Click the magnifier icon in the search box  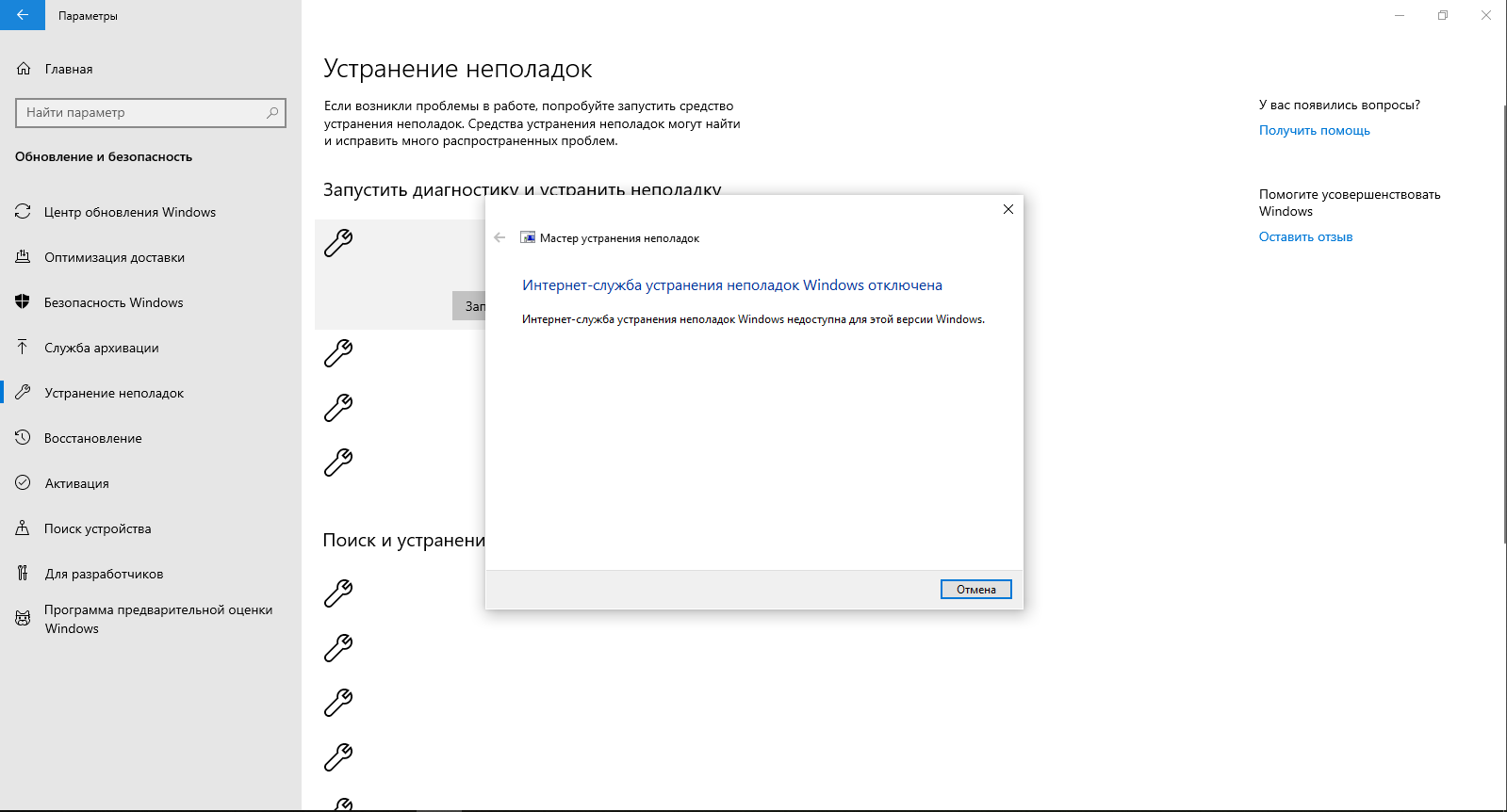272,113
